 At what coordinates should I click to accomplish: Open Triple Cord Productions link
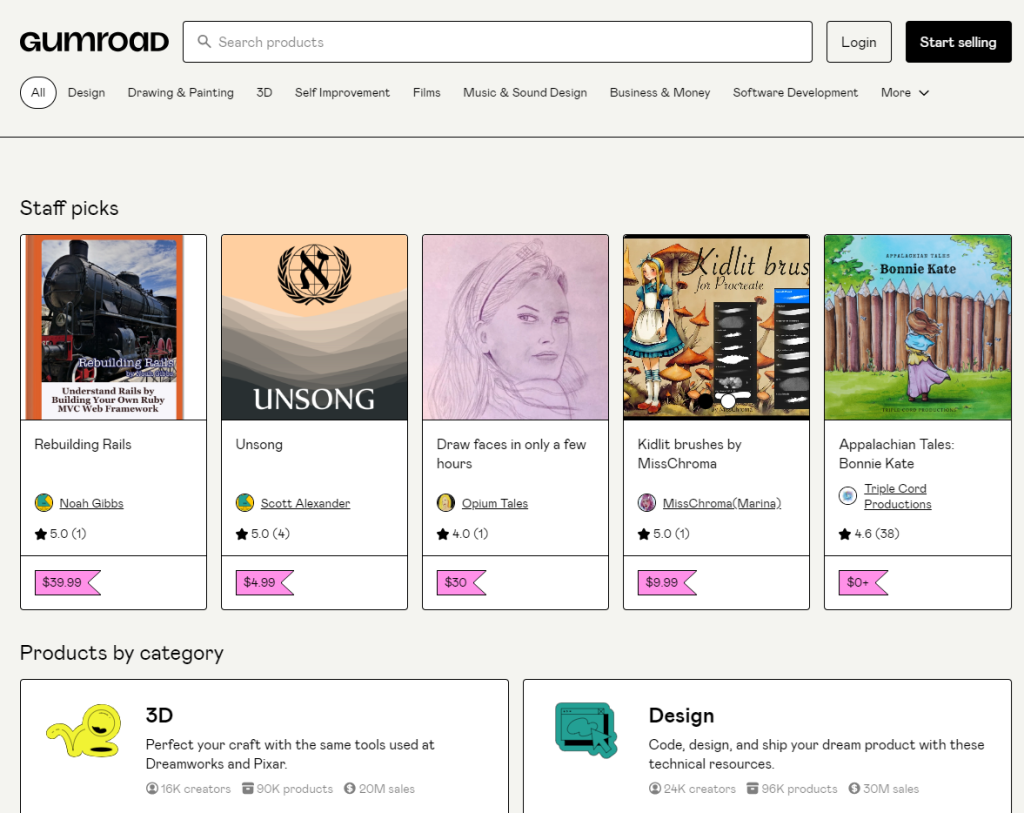897,496
